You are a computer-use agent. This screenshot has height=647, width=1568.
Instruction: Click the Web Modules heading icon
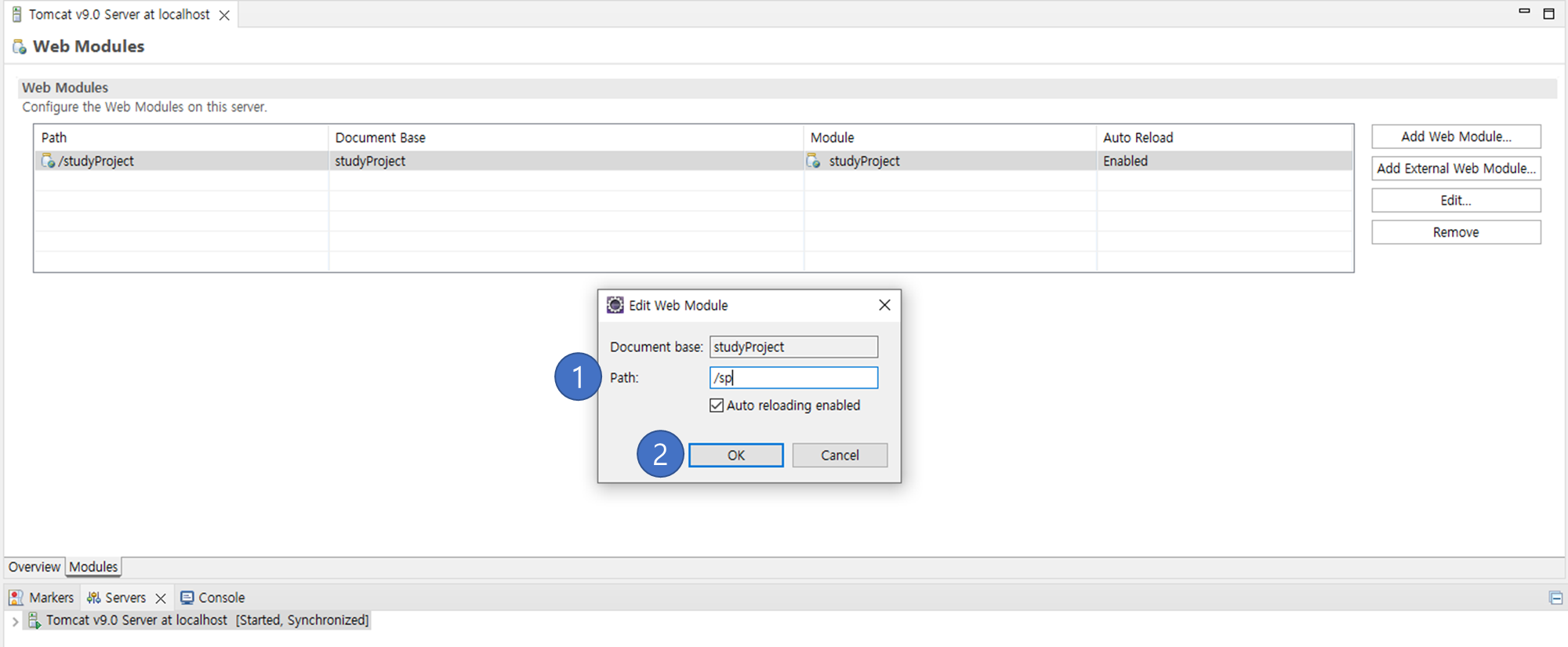pos(20,47)
